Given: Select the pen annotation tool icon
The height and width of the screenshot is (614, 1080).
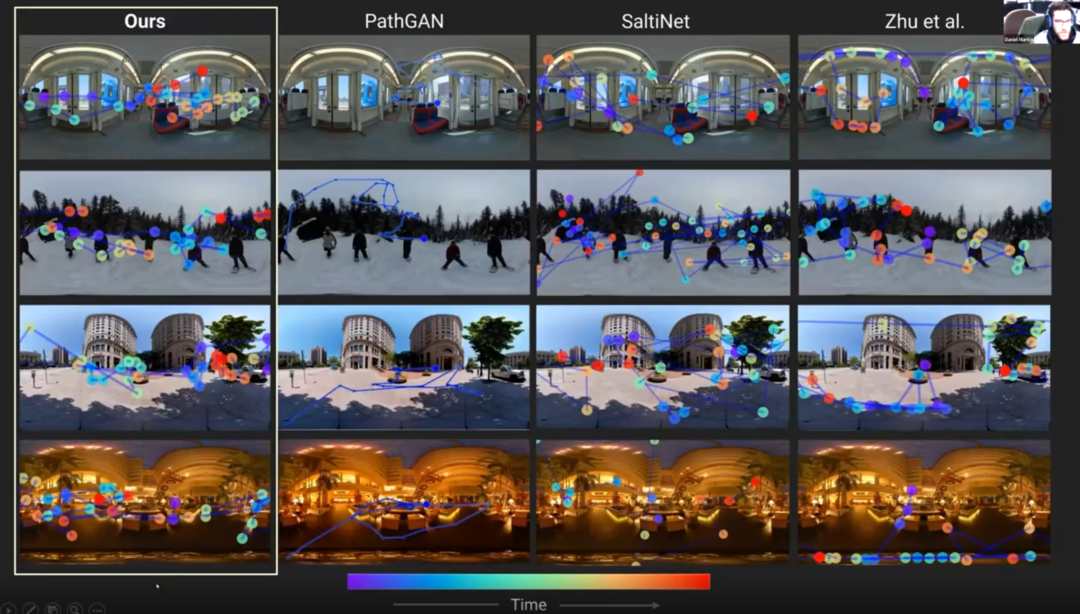Looking at the screenshot, I should tap(30, 608).
